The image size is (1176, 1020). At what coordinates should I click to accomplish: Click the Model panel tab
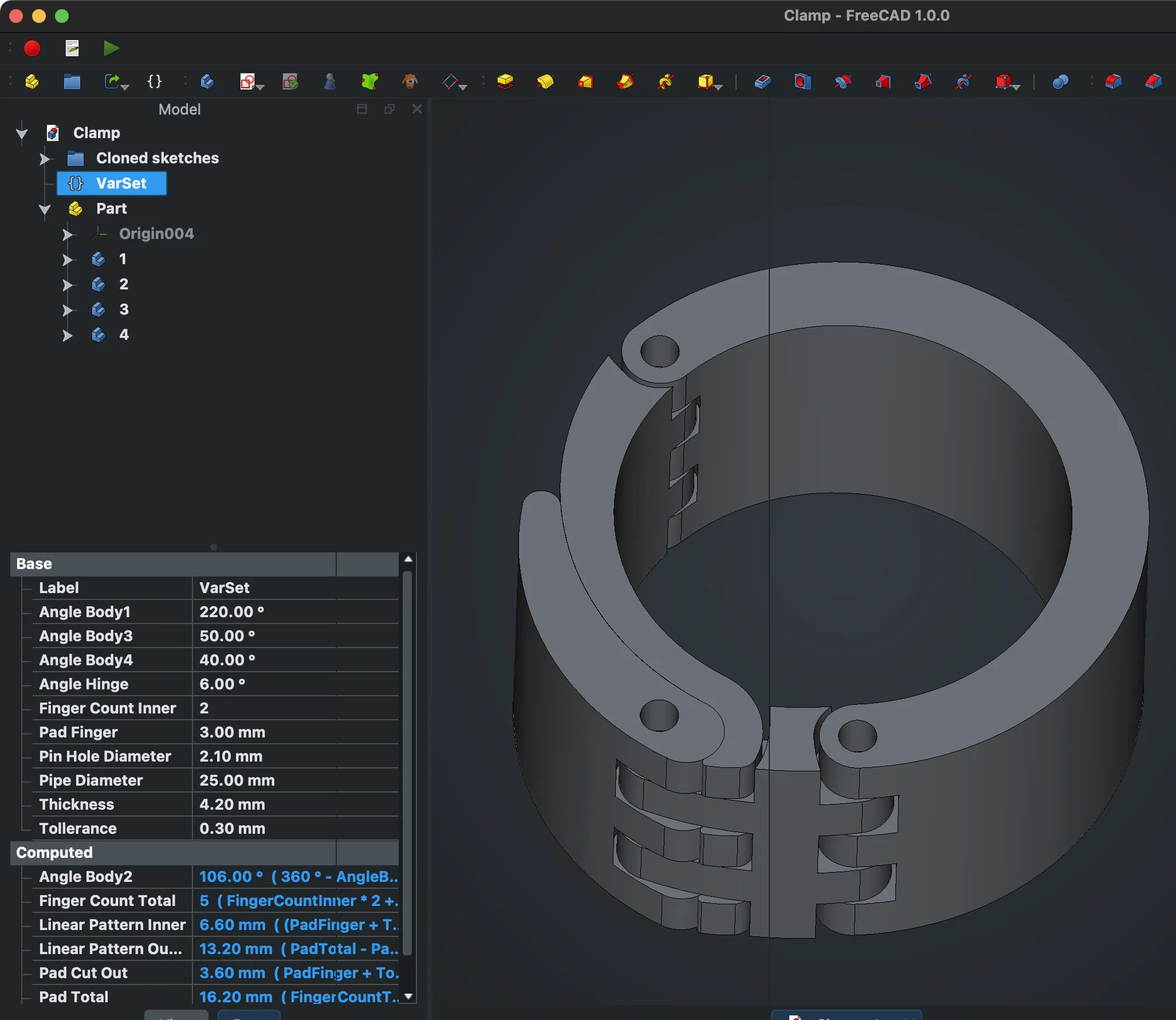click(179, 109)
